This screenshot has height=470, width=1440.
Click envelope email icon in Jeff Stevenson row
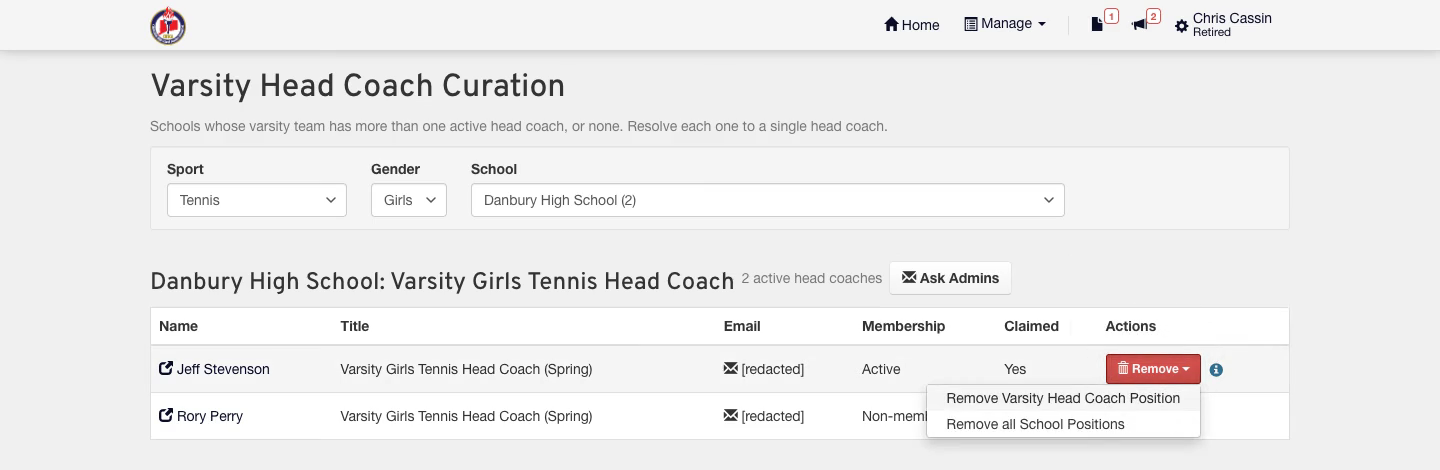point(730,369)
